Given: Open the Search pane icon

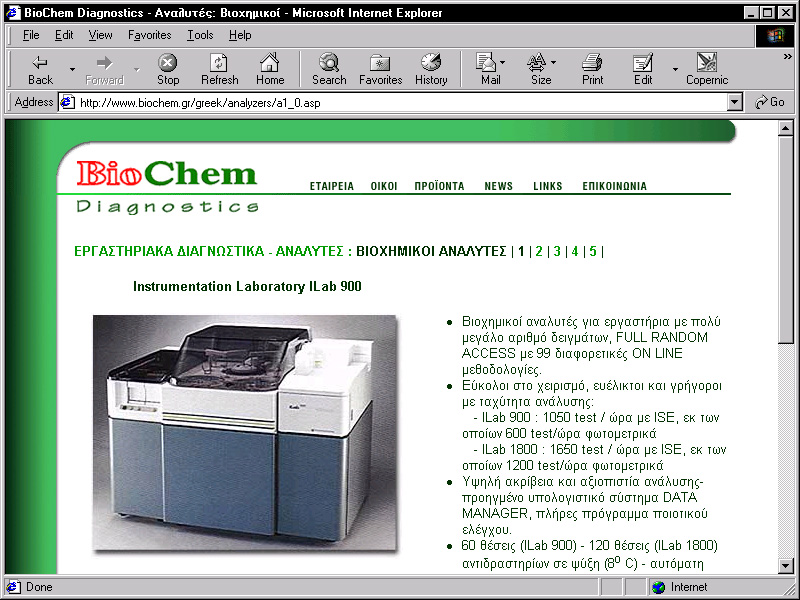Looking at the screenshot, I should click(x=329, y=70).
